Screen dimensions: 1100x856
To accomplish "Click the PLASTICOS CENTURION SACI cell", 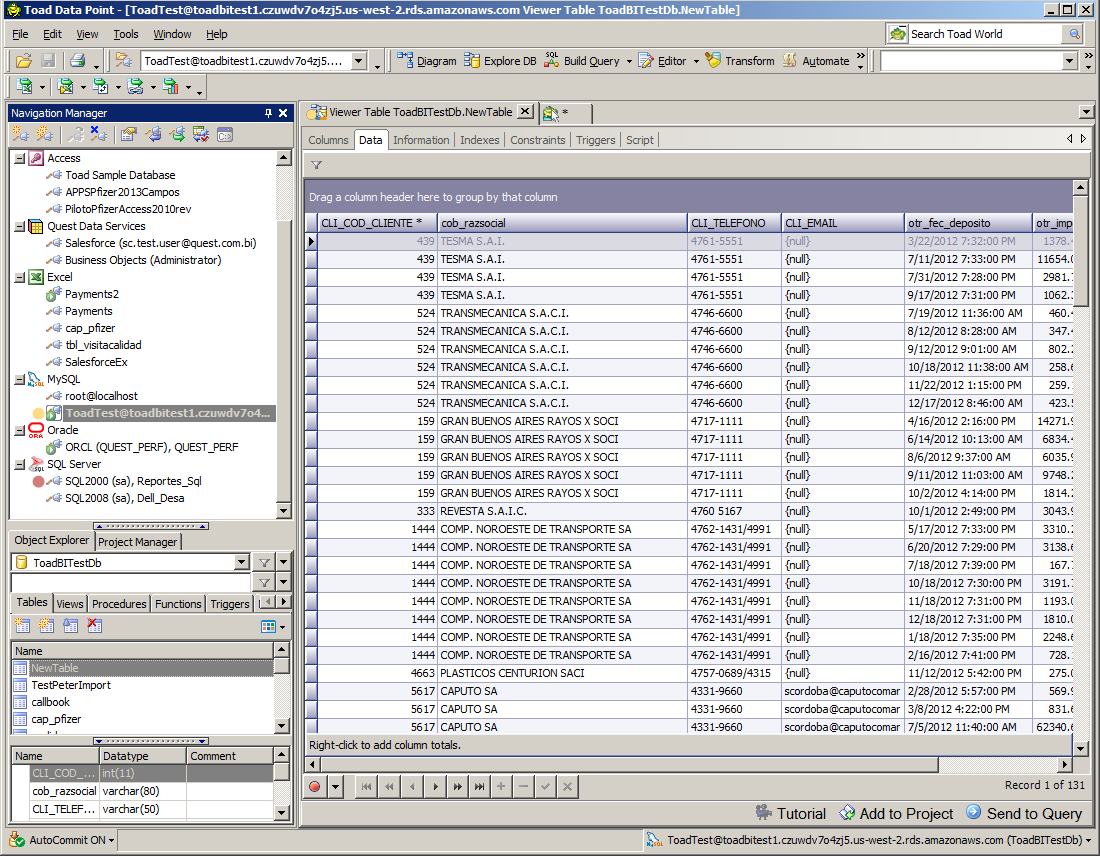I will 562,674.
